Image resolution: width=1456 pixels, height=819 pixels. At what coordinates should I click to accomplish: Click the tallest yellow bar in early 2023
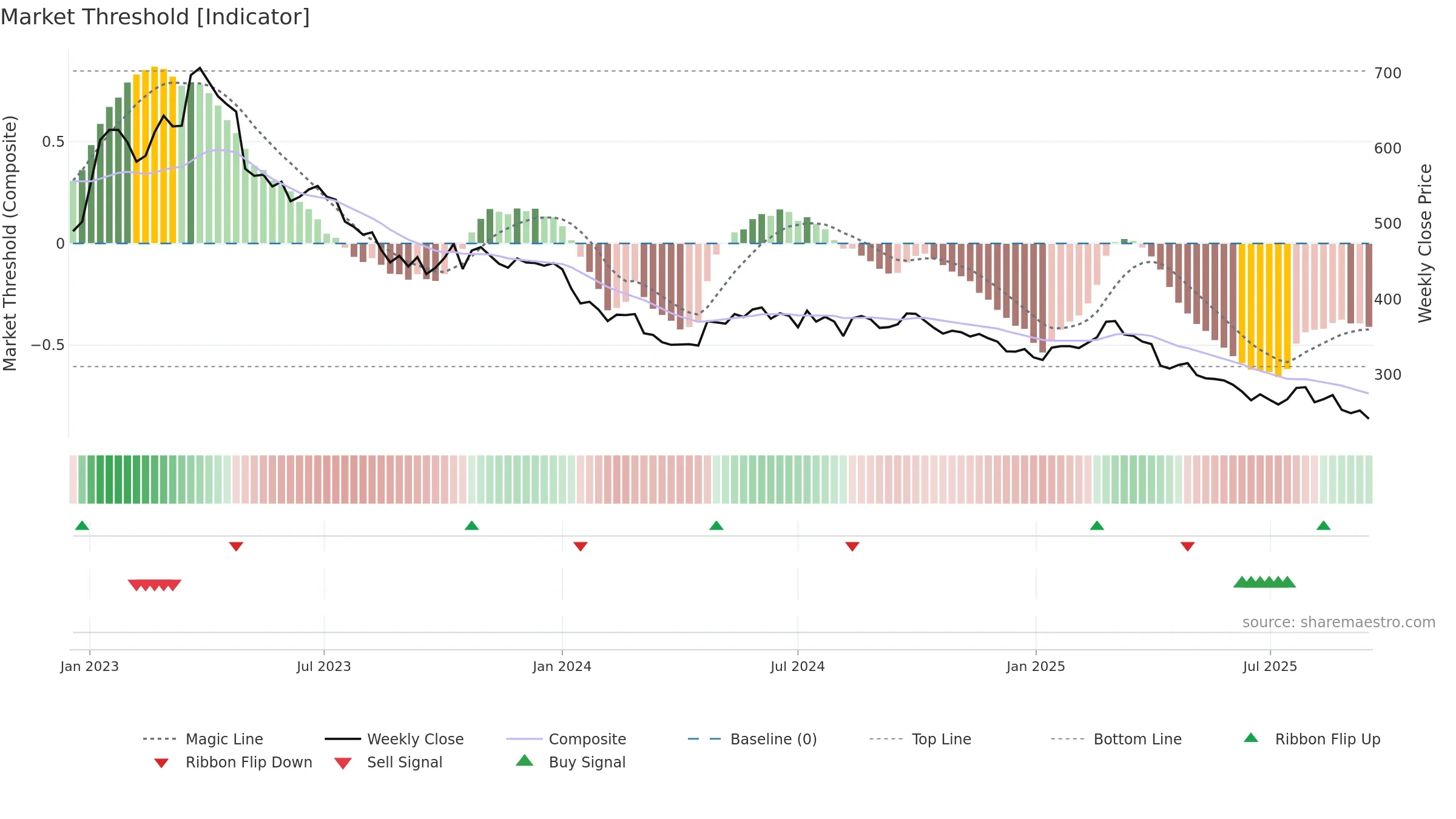click(x=155, y=155)
